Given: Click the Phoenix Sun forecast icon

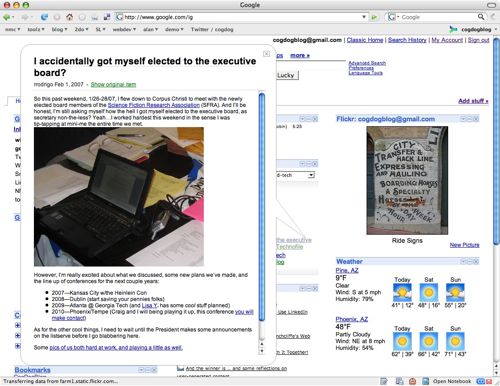Looking at the screenshot, I should pyautogui.click(x=456, y=341).
